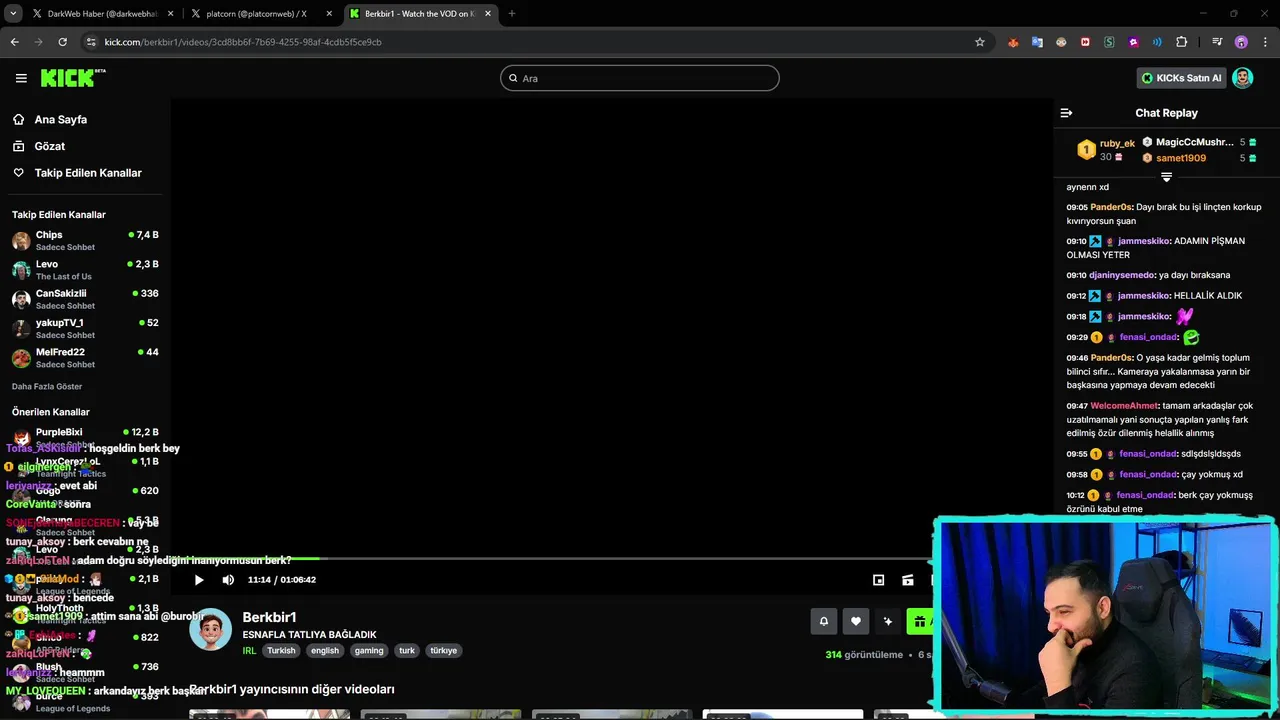1280x720 pixels.
Task: Close the platcorn tab
Action: (x=329, y=14)
